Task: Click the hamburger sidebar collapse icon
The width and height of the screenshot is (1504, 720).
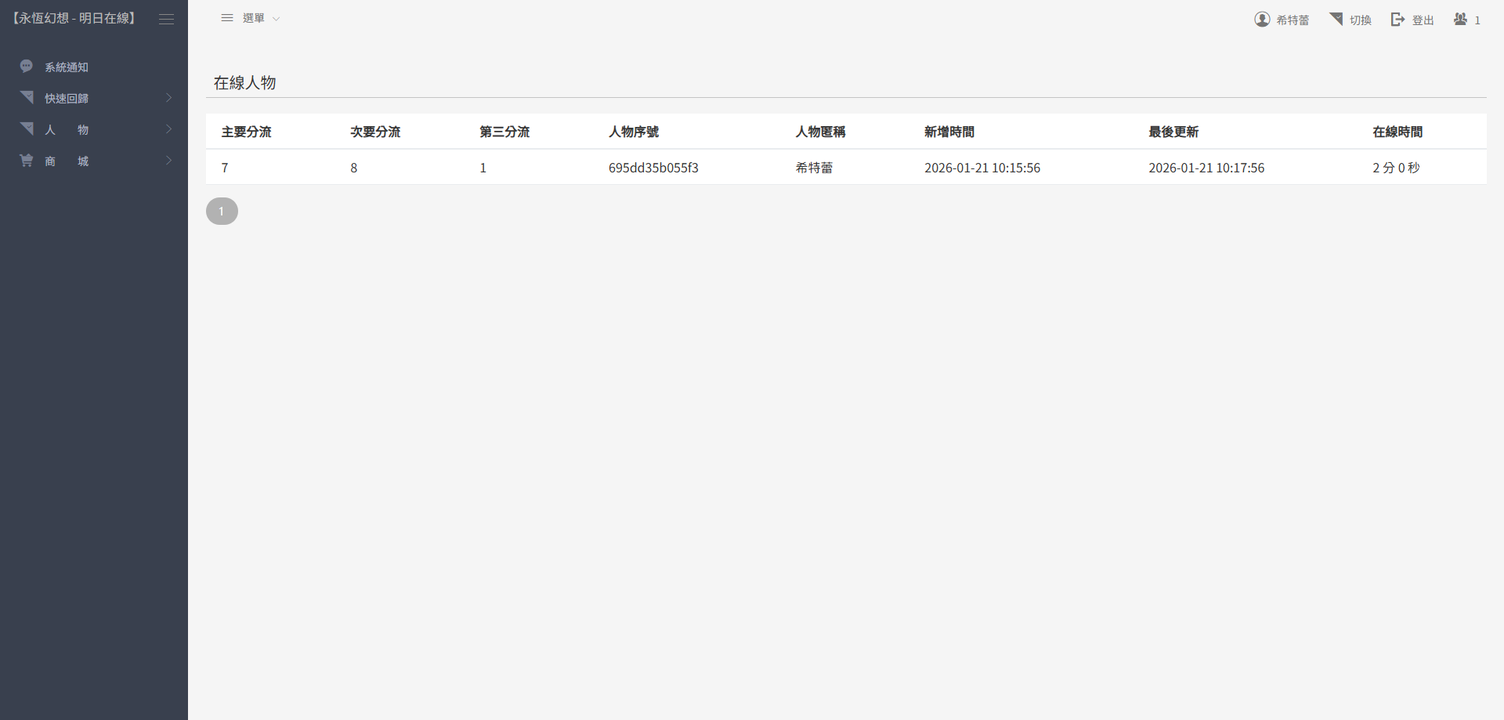Action: click(166, 19)
